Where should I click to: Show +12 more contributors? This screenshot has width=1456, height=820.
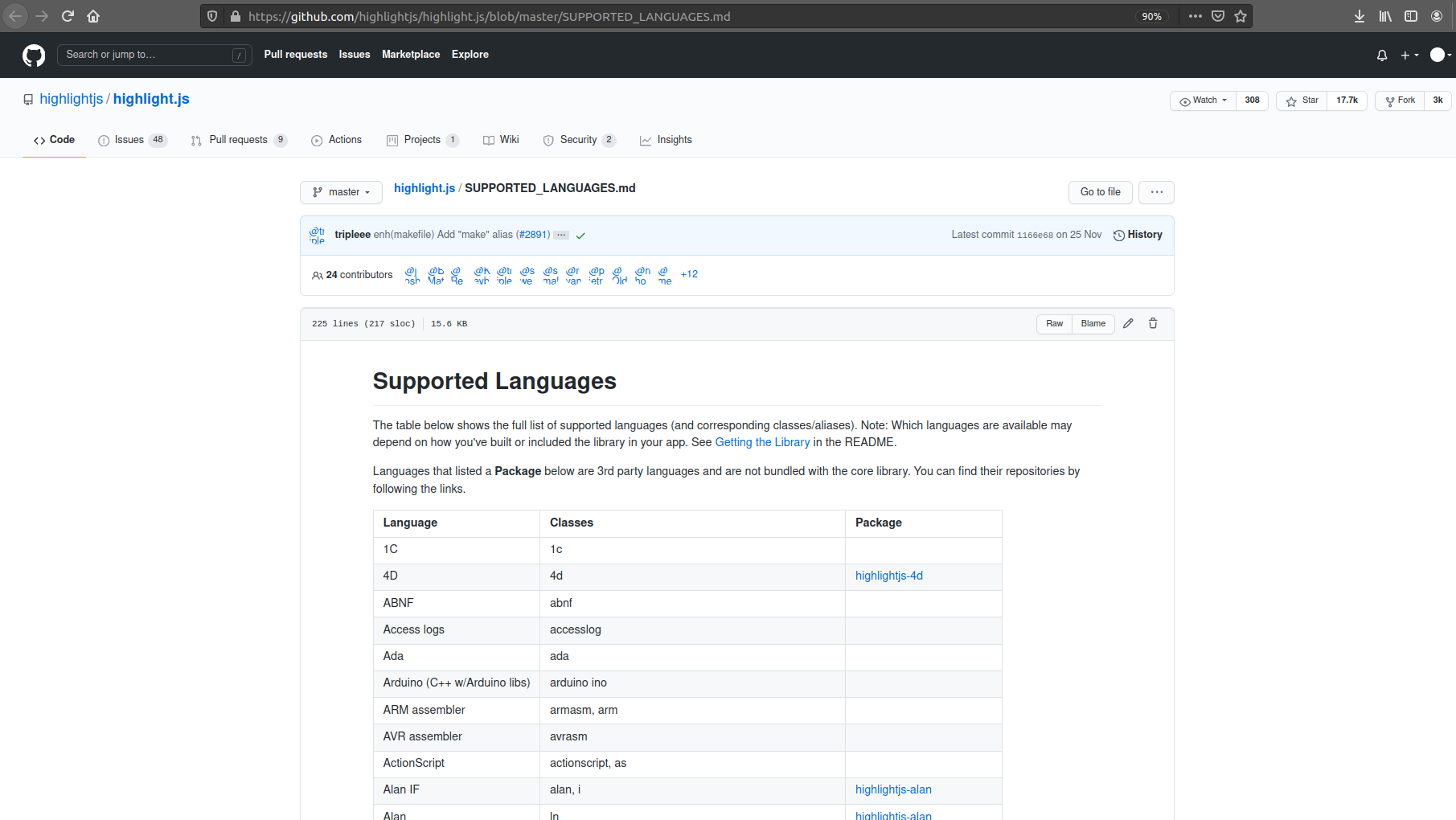(x=689, y=274)
